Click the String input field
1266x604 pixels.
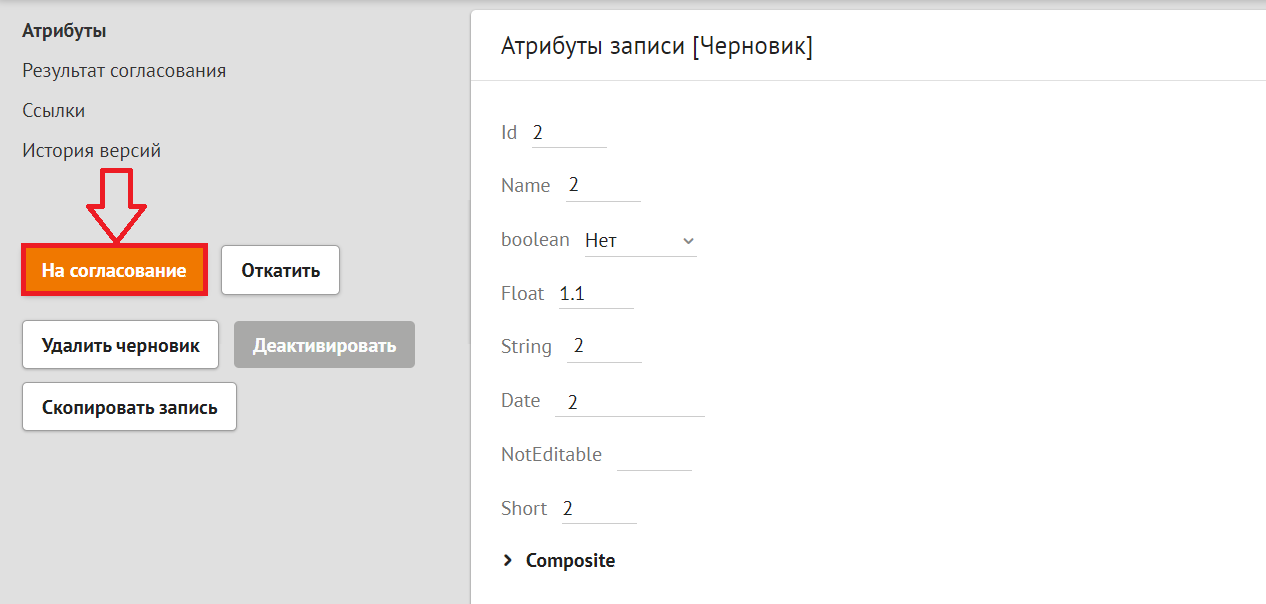click(x=604, y=347)
